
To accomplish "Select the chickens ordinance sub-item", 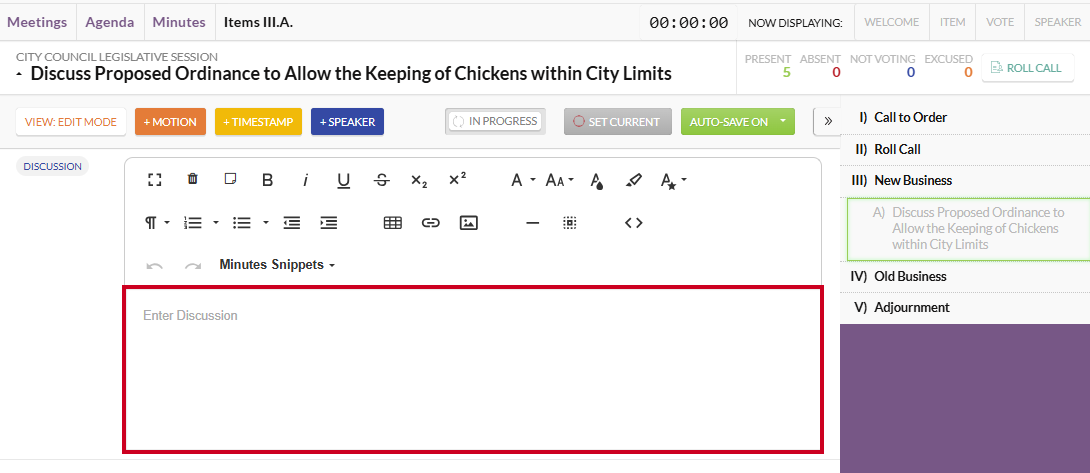I will pos(968,229).
